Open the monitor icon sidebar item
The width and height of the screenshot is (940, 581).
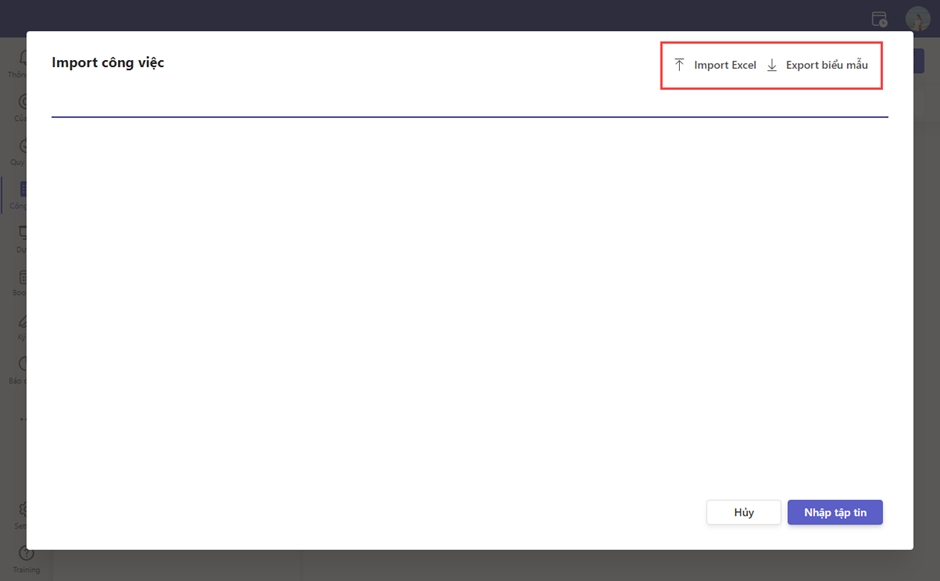point(22,236)
